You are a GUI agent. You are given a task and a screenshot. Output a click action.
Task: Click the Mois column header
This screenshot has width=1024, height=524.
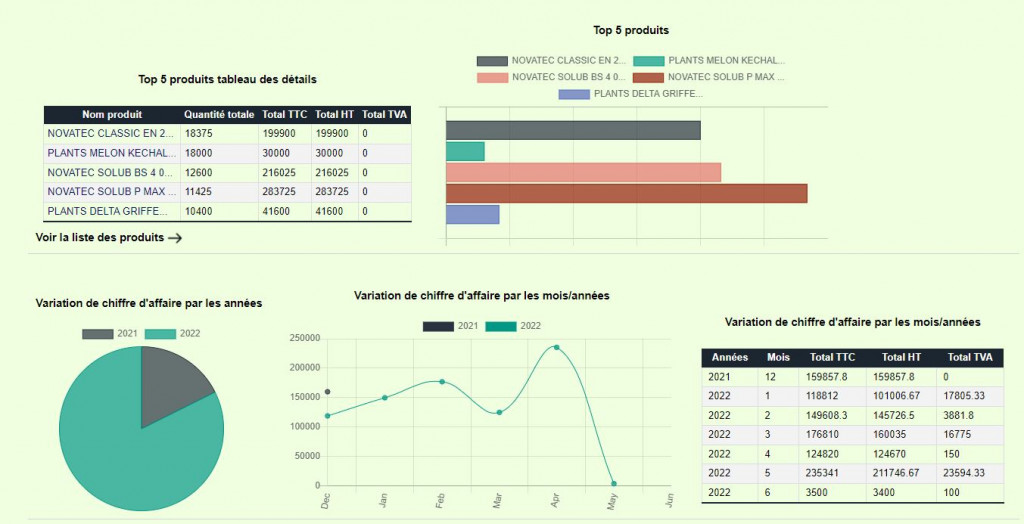[x=778, y=357]
